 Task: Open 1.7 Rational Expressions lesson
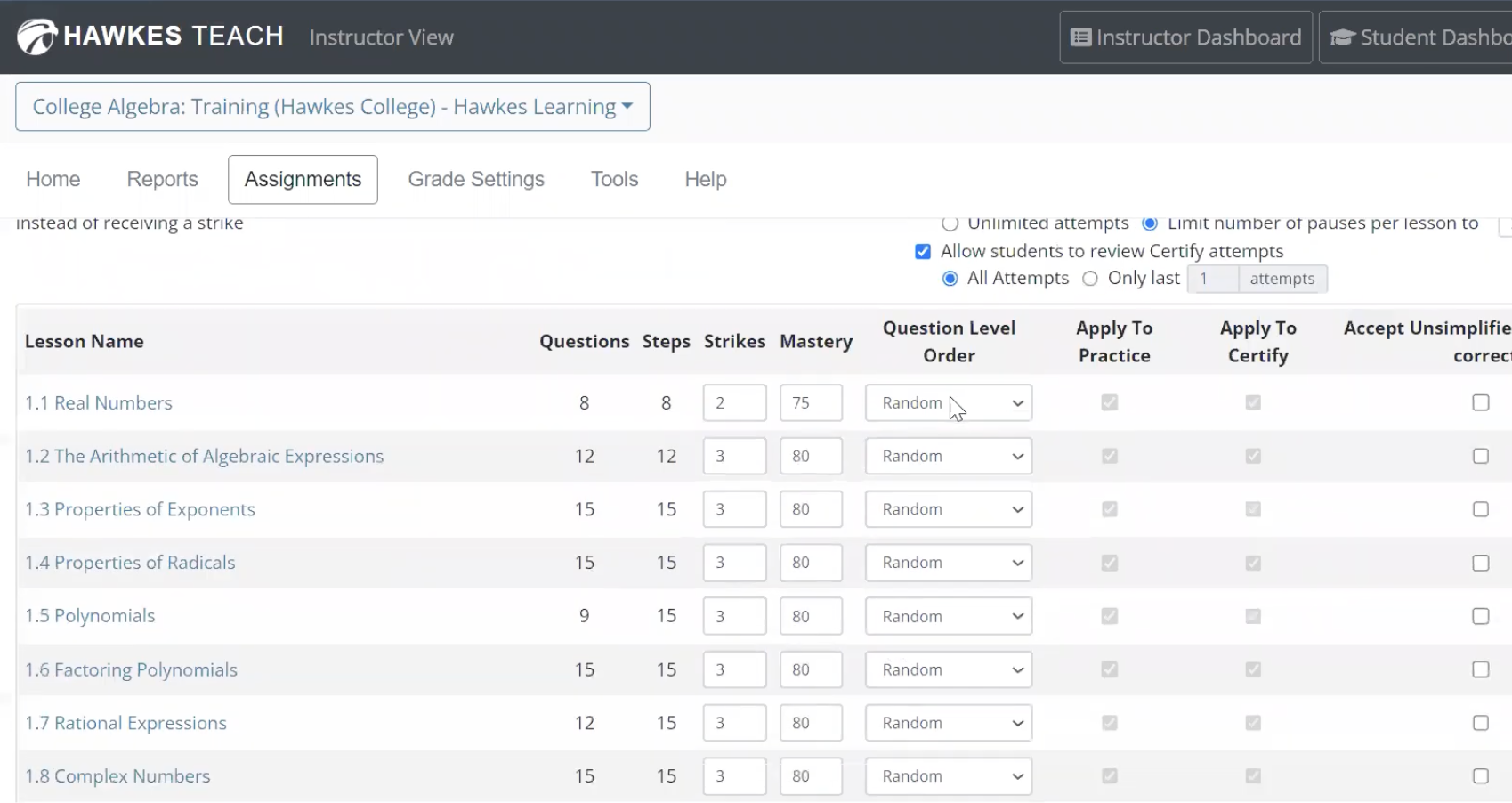125,723
